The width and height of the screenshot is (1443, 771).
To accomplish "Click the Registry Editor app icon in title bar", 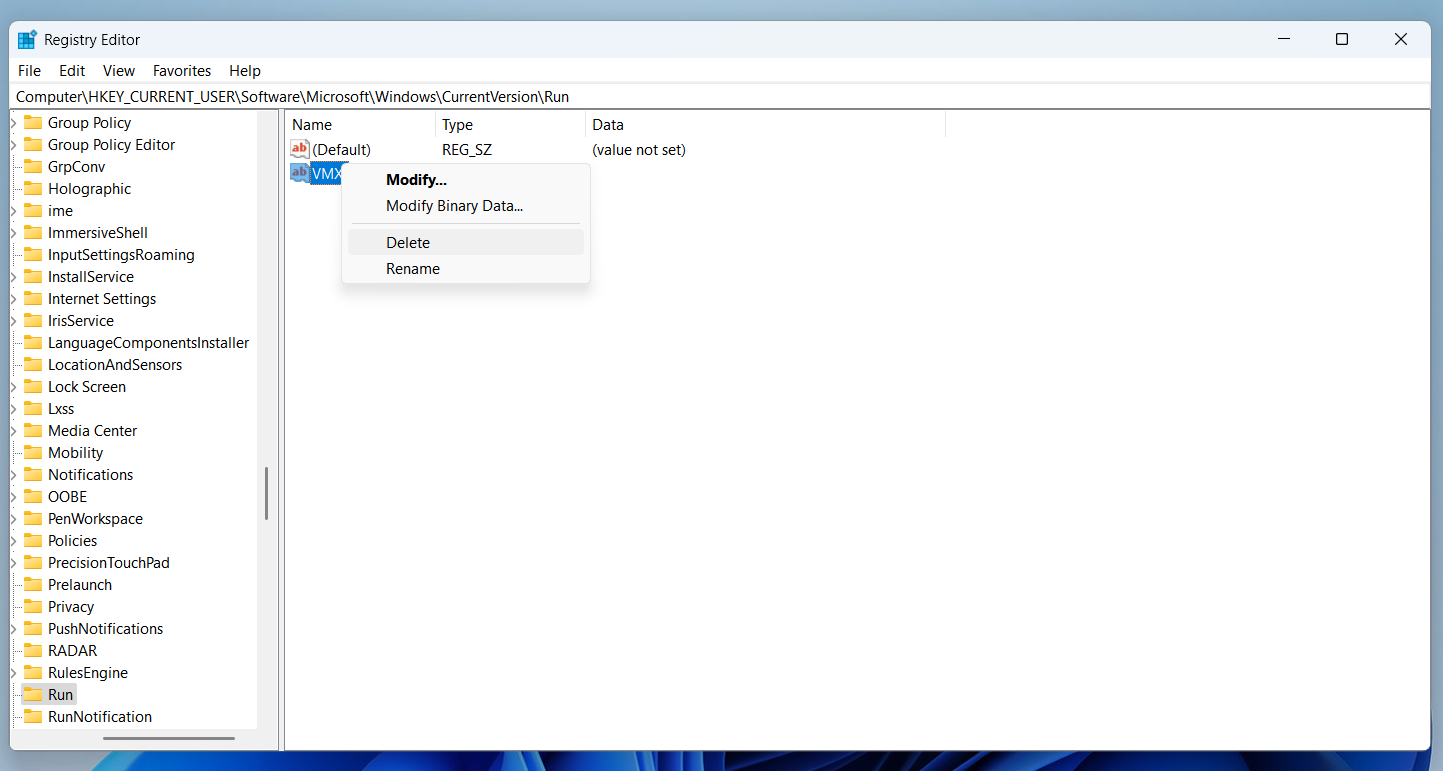I will [27, 40].
